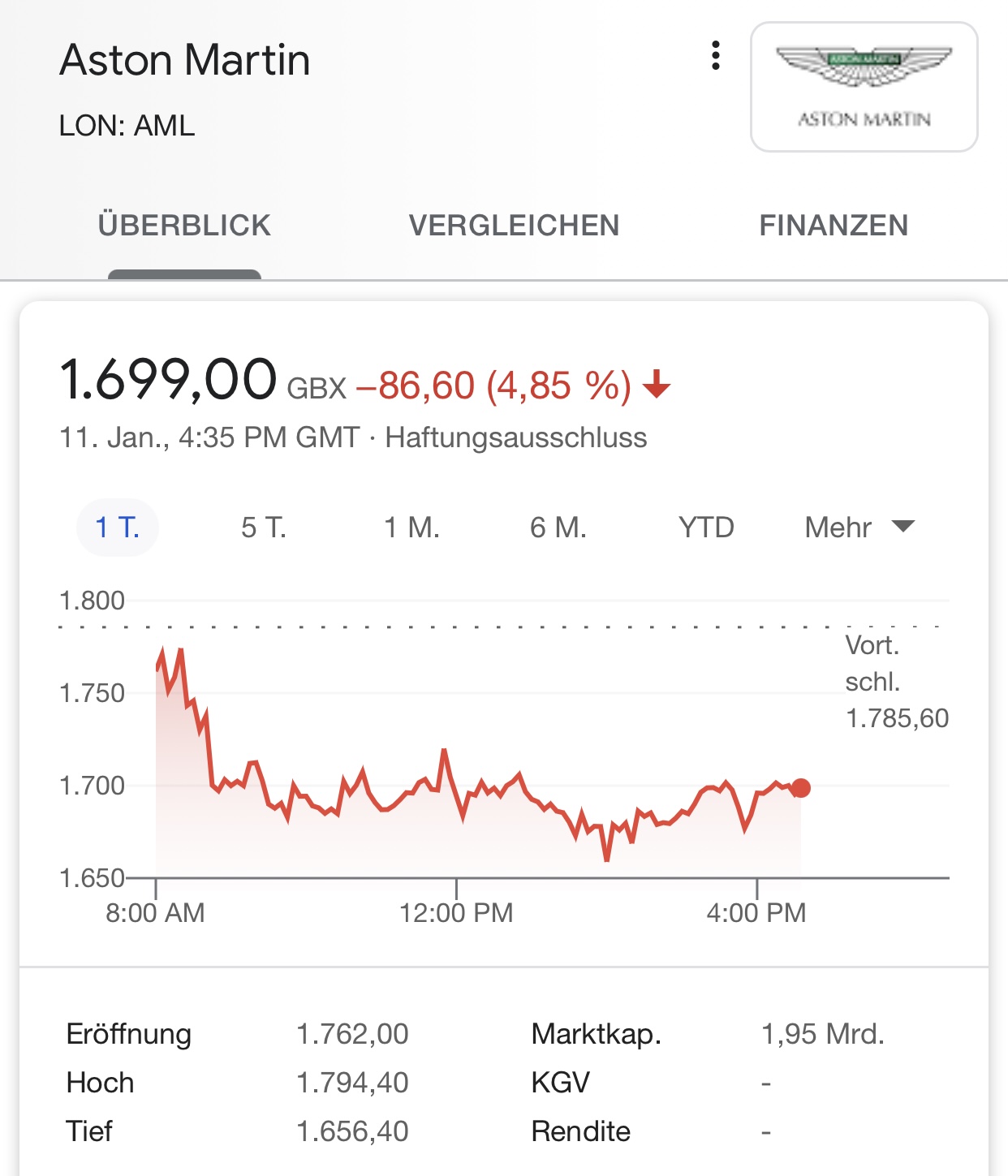The height and width of the screenshot is (1176, 1008).
Task: Open the Haftungsausschluss disclaimer link
Action: tap(516, 437)
